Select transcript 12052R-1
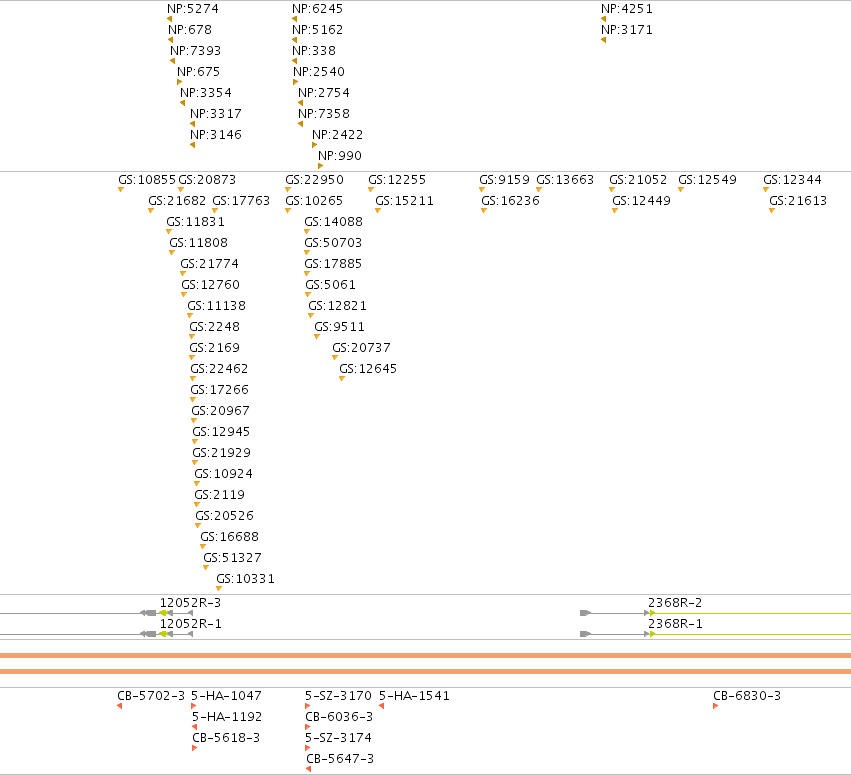This screenshot has width=851, height=775. (x=190, y=624)
